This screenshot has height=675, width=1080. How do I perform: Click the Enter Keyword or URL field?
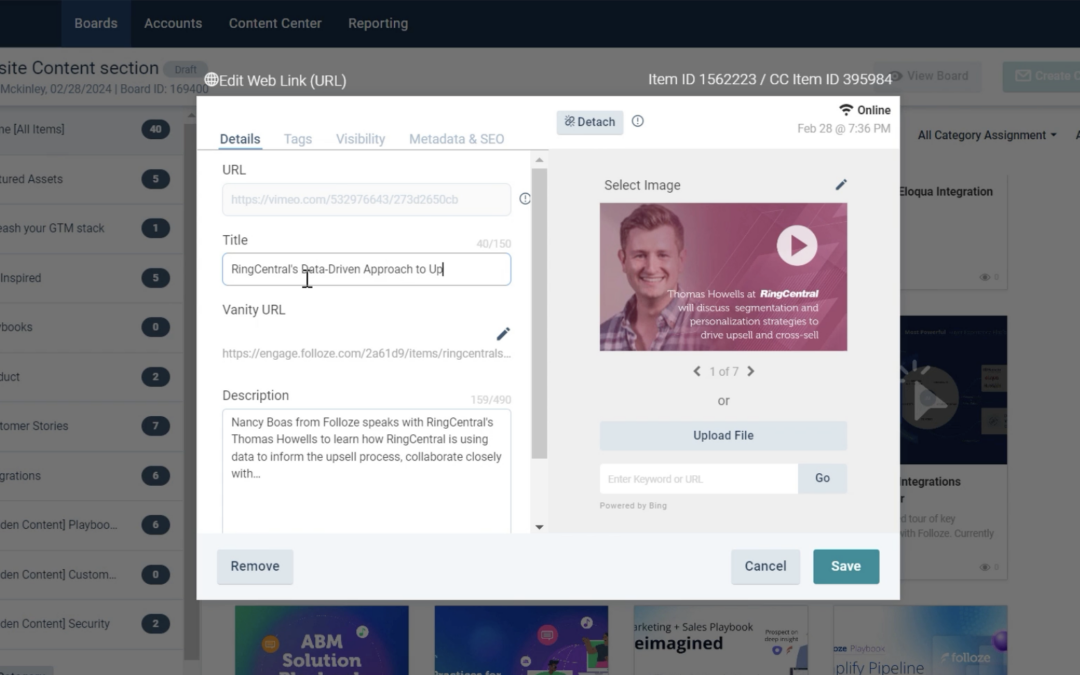click(x=698, y=479)
